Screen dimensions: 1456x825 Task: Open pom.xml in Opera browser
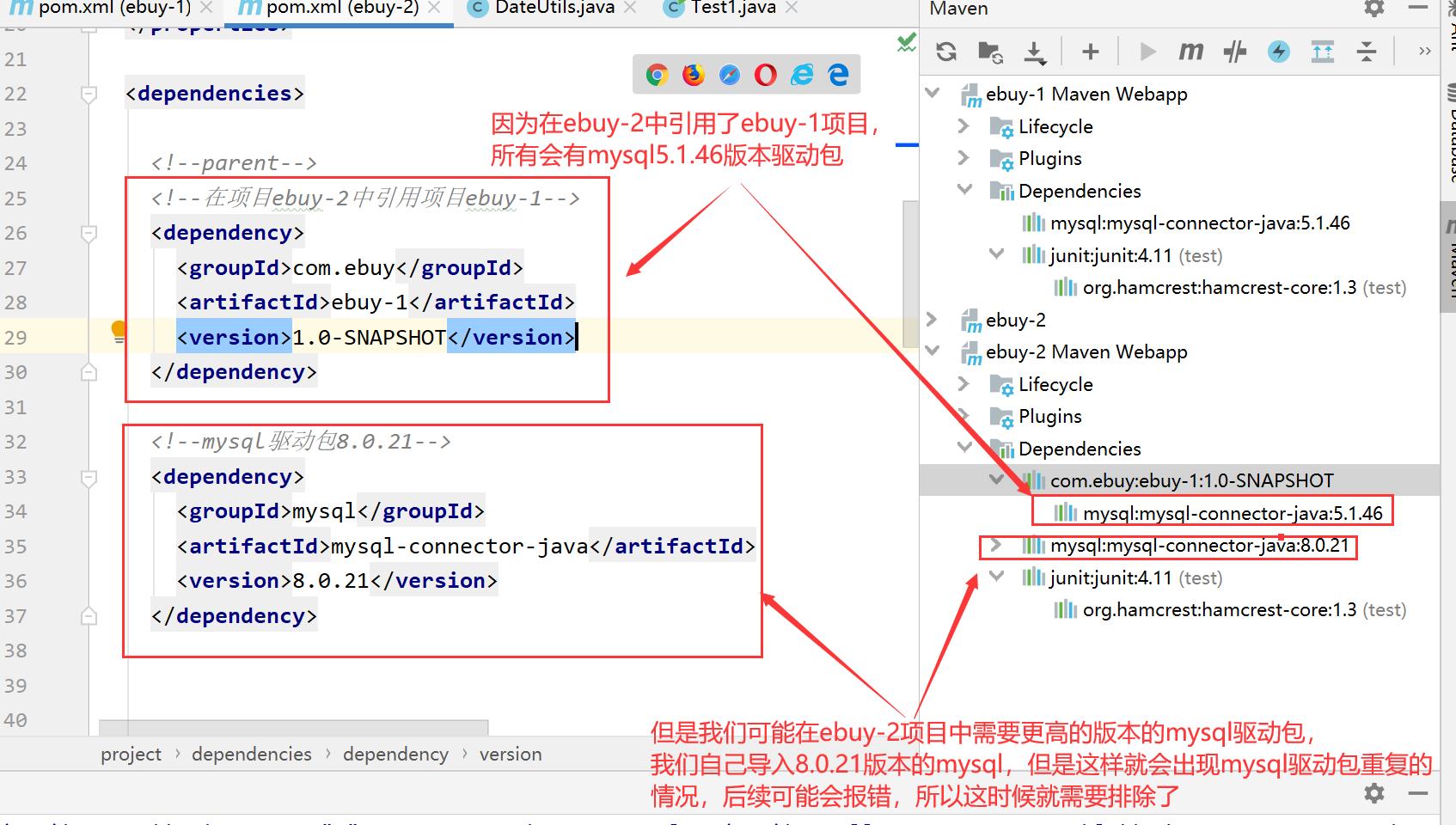point(766,76)
